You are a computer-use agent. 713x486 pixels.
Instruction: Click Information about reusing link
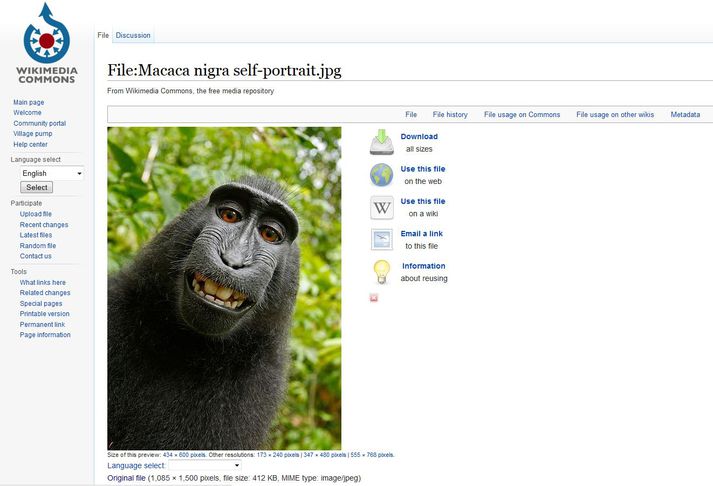click(x=424, y=272)
